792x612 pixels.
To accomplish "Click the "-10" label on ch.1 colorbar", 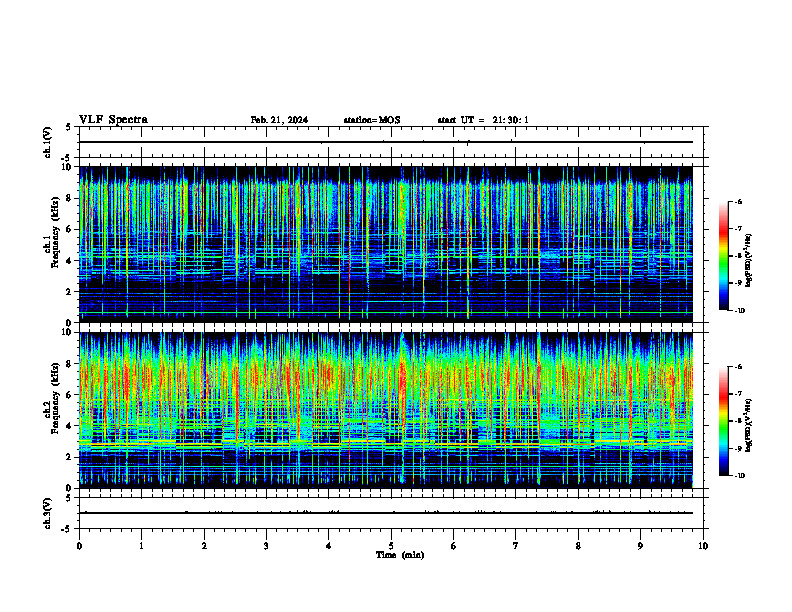I will (x=740, y=311).
